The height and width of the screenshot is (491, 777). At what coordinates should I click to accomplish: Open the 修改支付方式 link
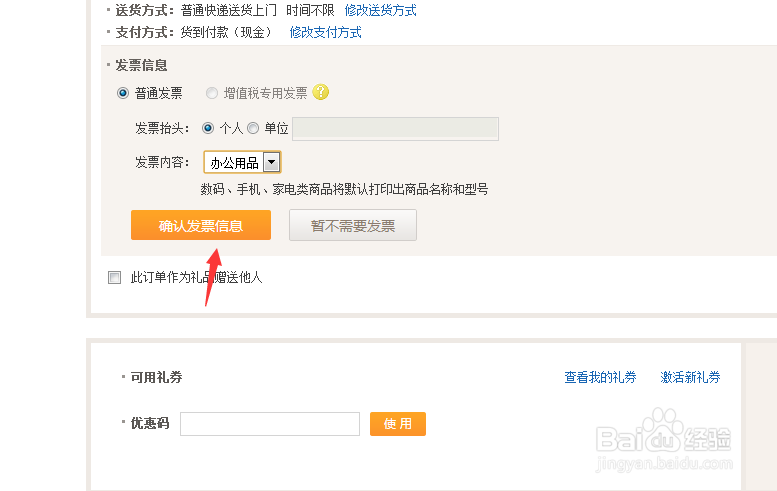tap(326, 32)
